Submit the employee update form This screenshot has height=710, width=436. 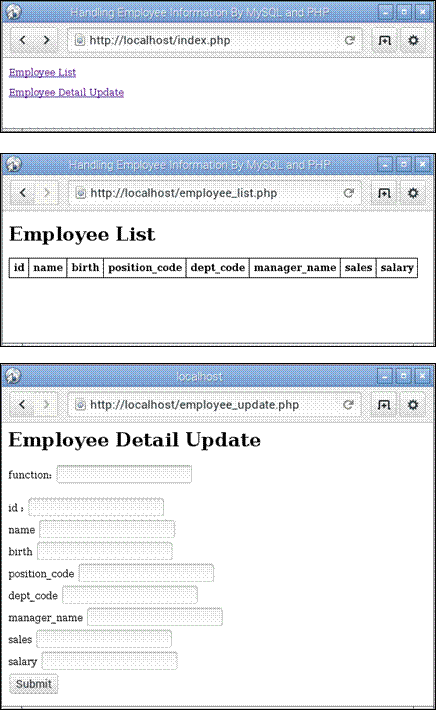pos(34,684)
